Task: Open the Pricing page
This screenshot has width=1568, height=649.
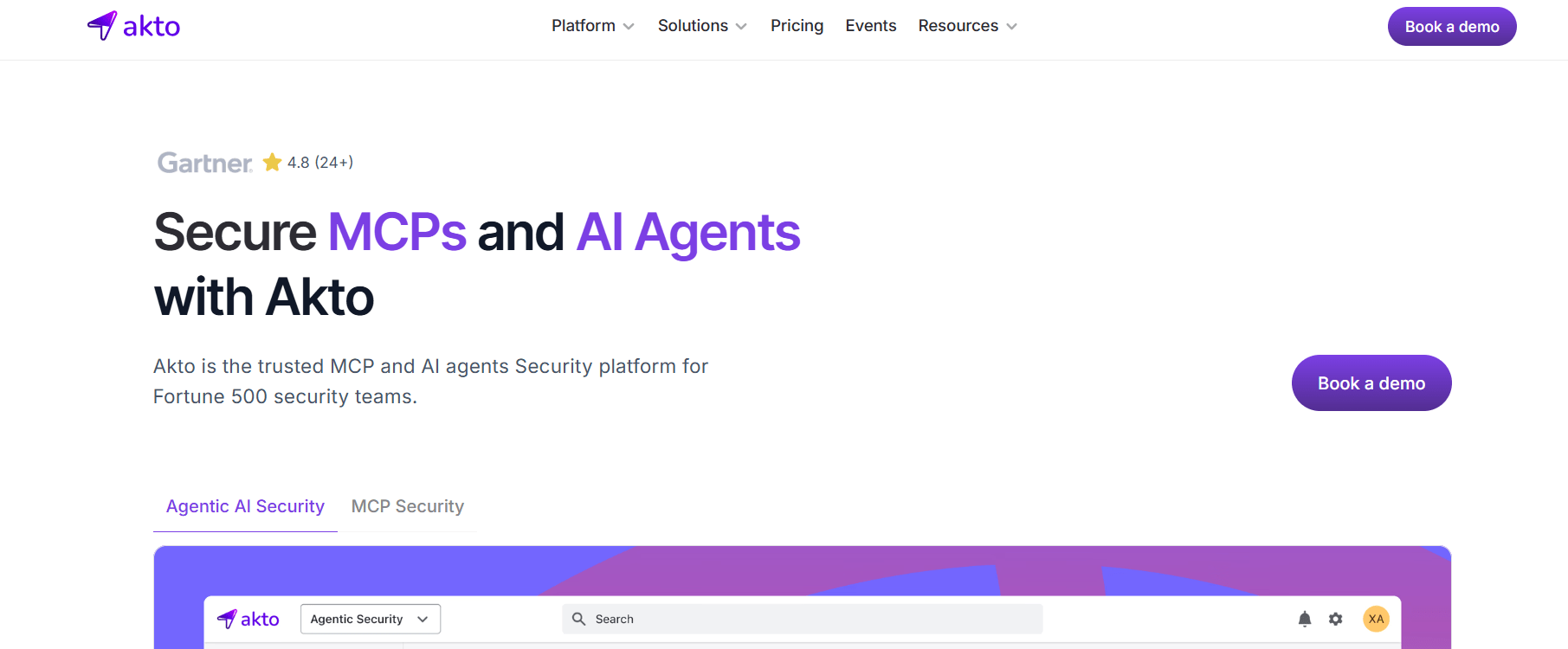Action: 797,26
